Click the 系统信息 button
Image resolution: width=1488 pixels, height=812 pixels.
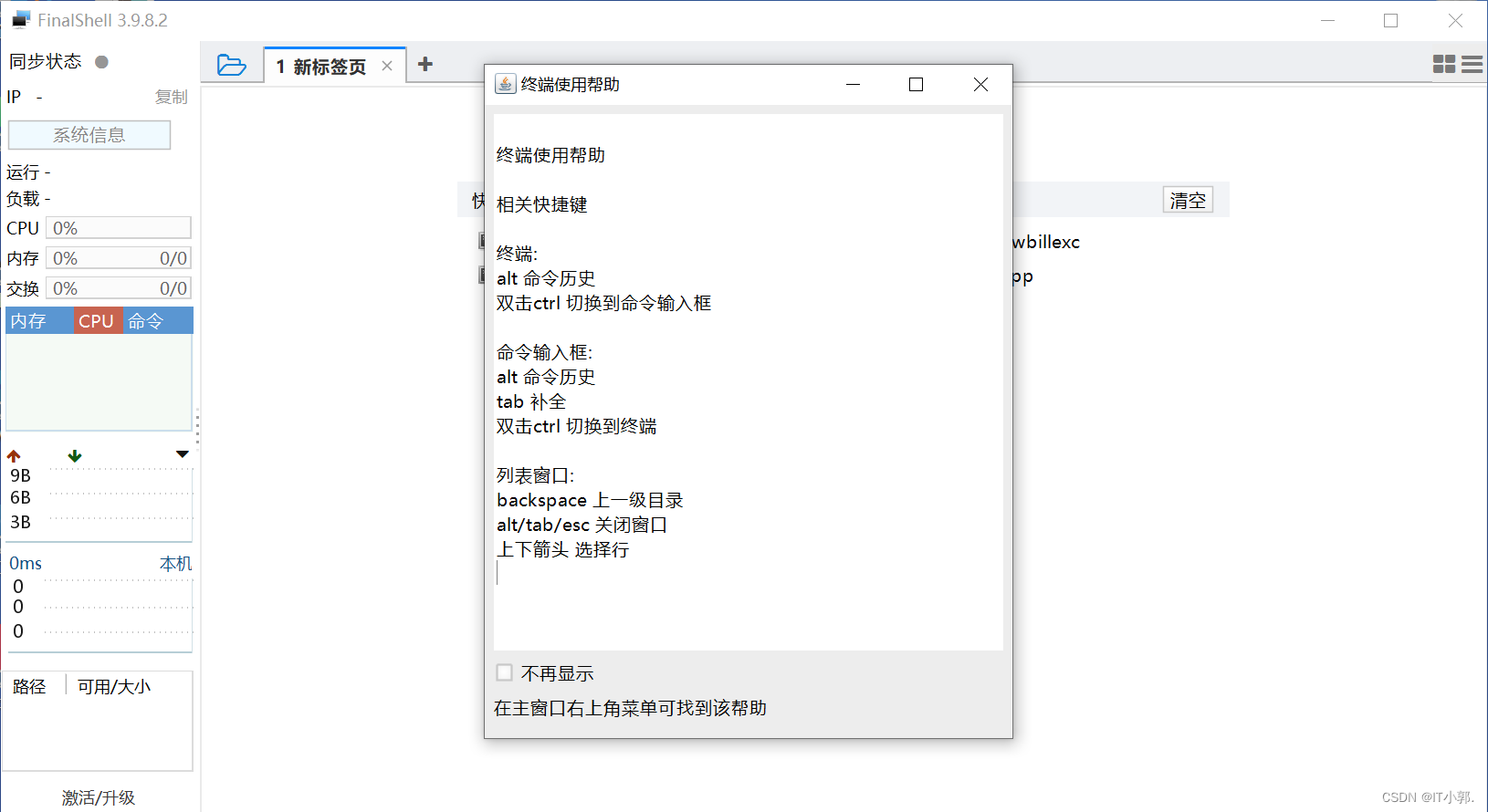[89, 135]
